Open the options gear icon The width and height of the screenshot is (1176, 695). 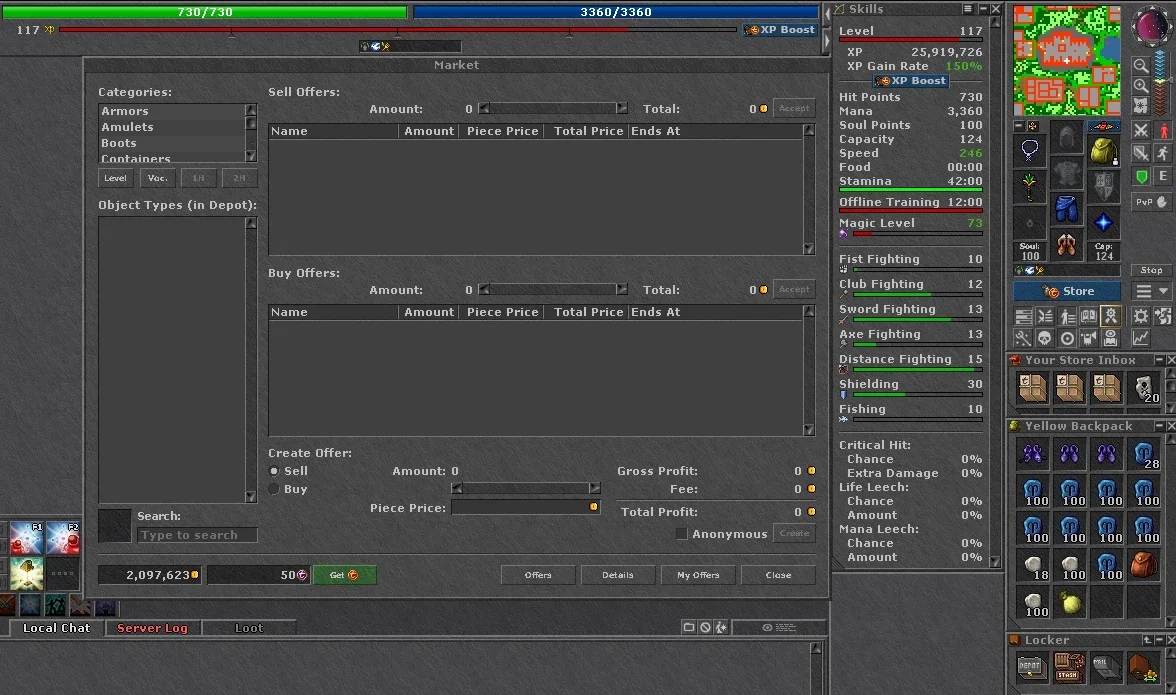coord(1141,316)
